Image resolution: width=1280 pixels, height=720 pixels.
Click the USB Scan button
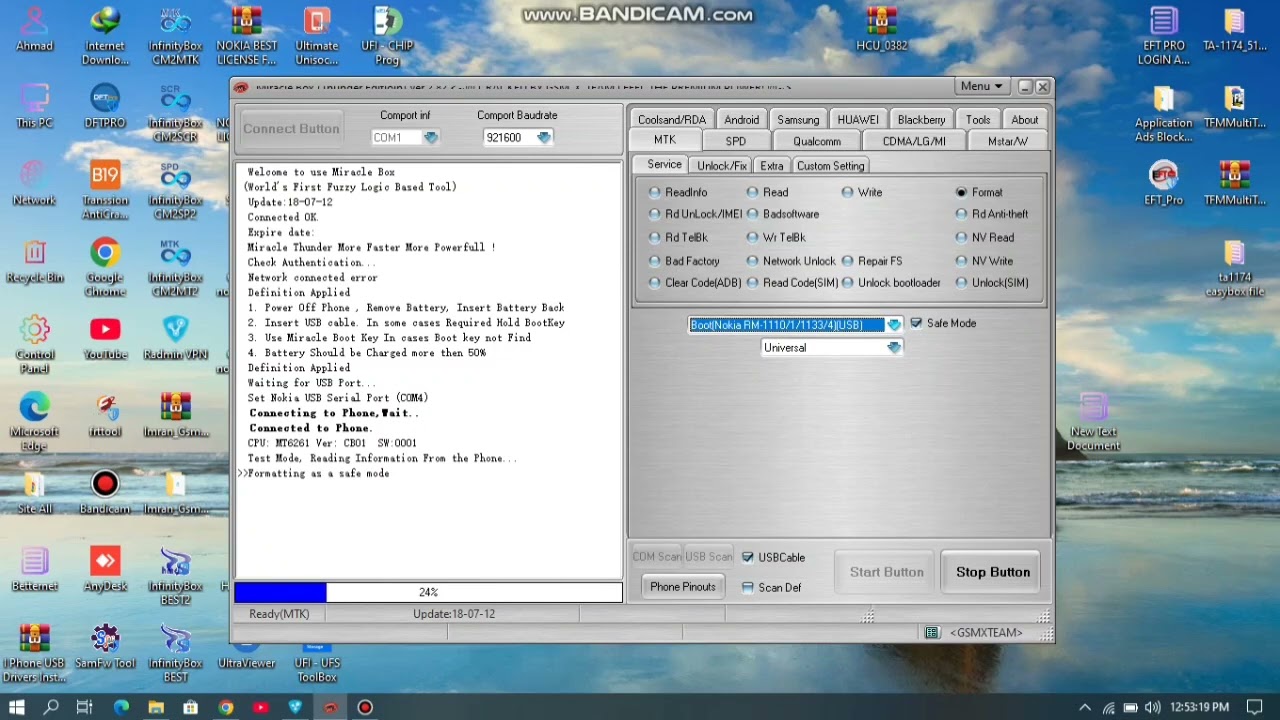[708, 557]
